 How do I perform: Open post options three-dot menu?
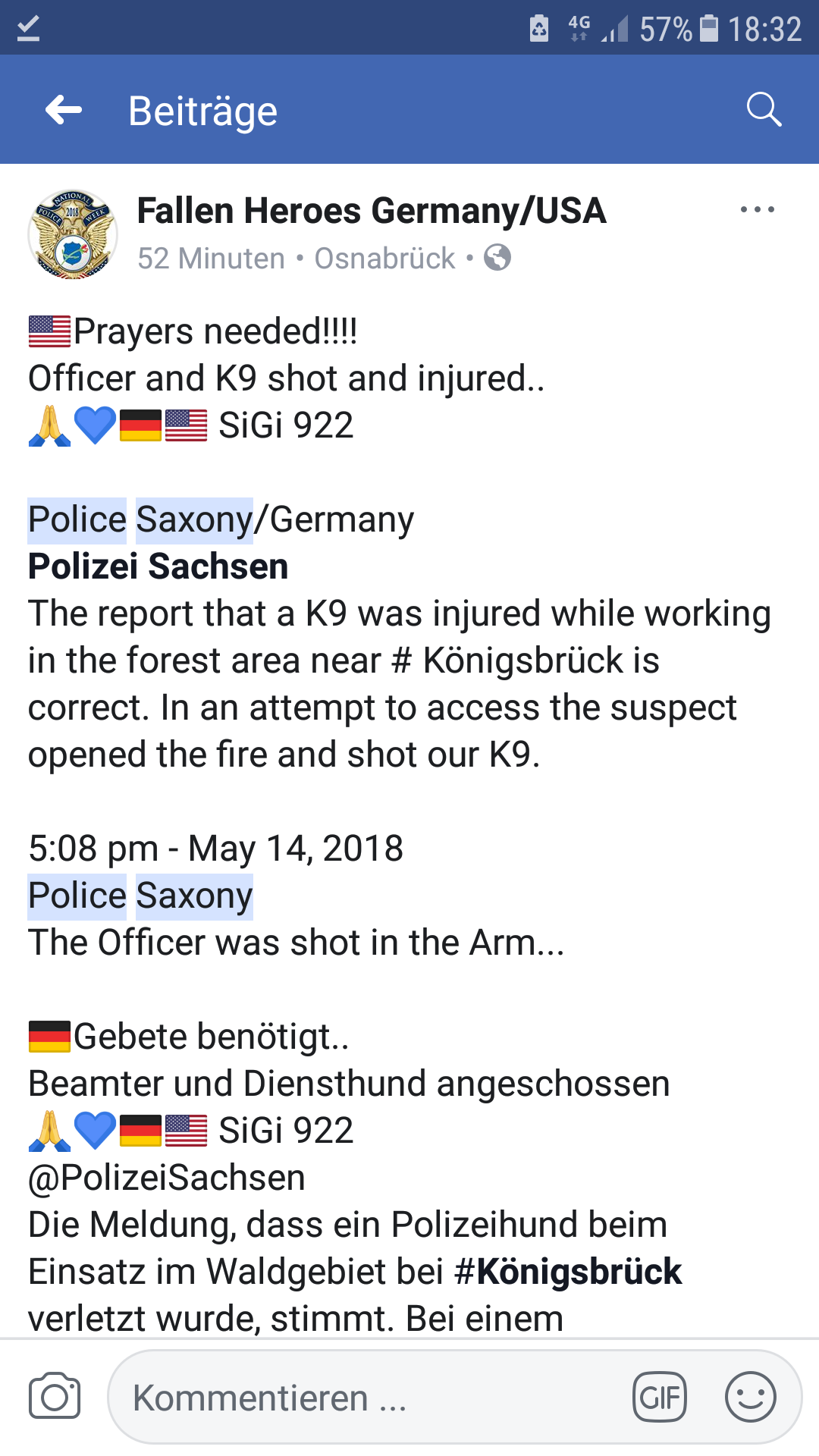[x=757, y=210]
